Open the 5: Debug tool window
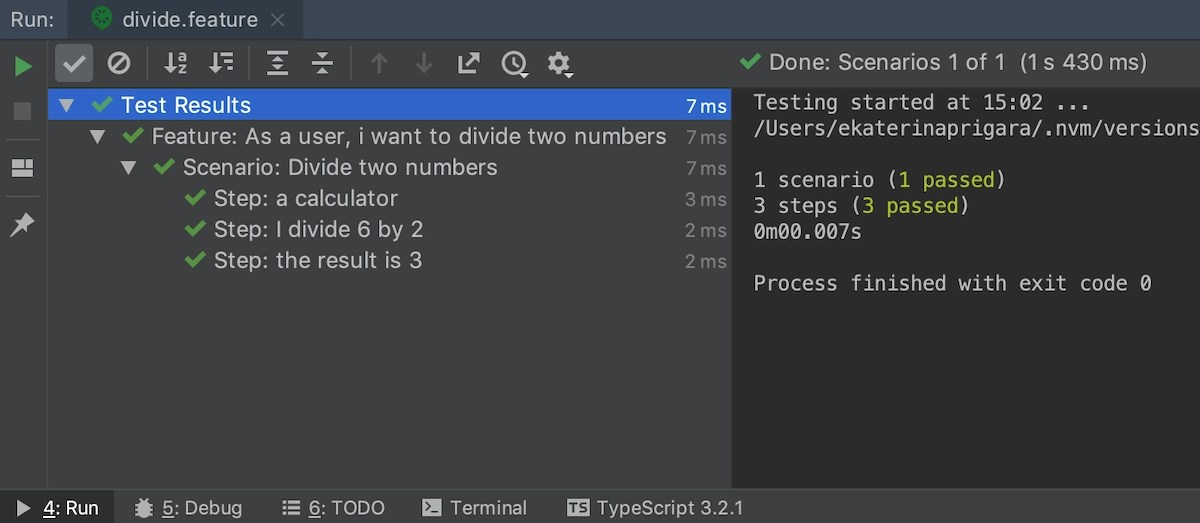Screen dimensions: 1200x523 coord(188,508)
